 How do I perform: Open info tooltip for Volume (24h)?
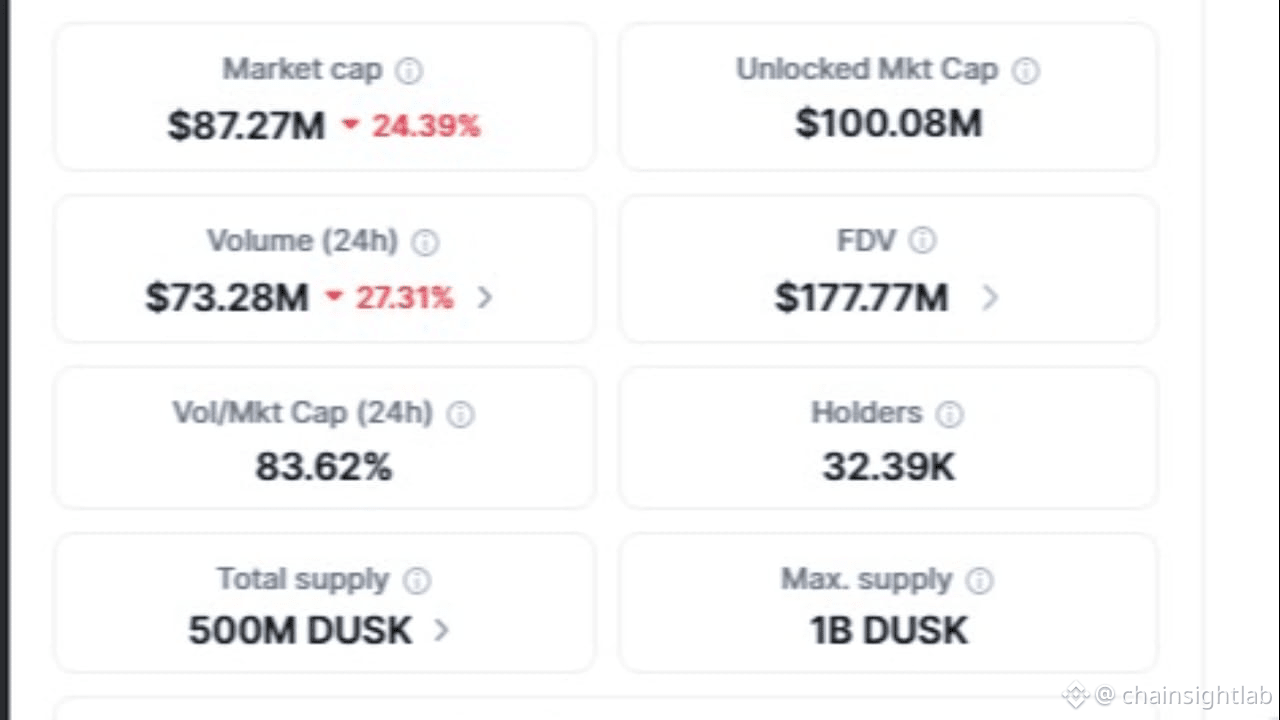click(425, 243)
